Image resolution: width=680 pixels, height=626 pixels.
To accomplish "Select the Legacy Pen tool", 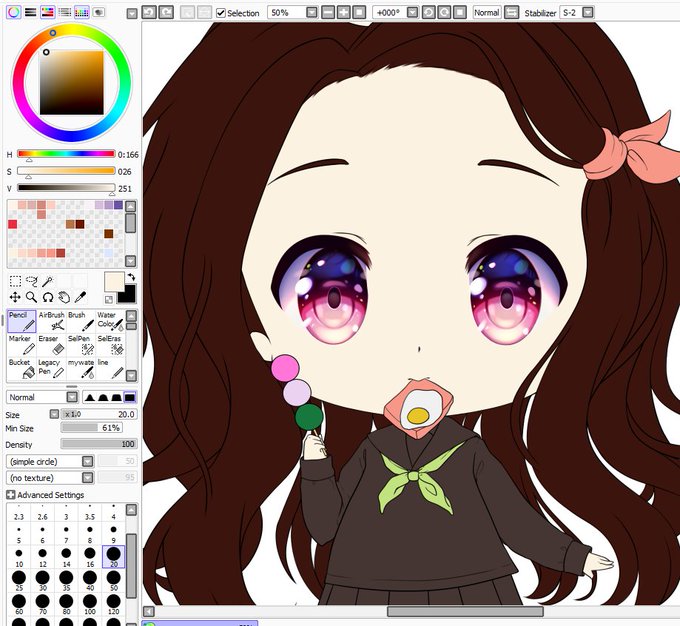I will [x=51, y=368].
